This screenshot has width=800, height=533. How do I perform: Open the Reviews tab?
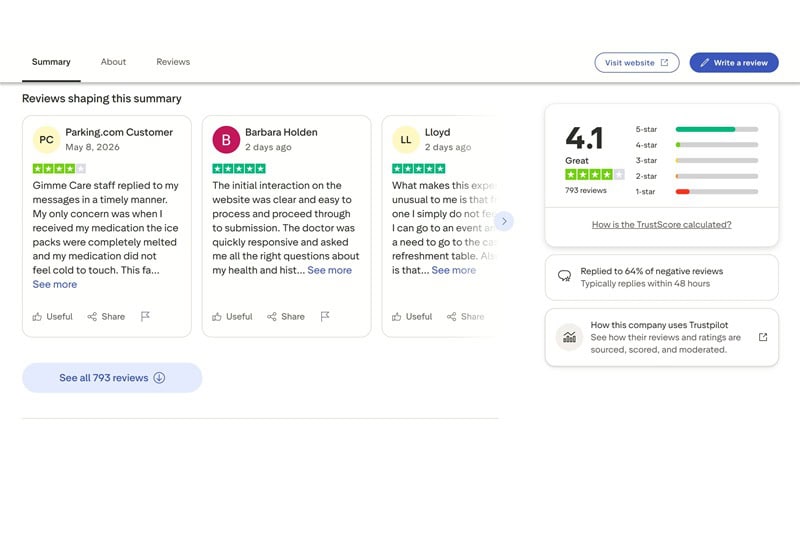pos(173,62)
